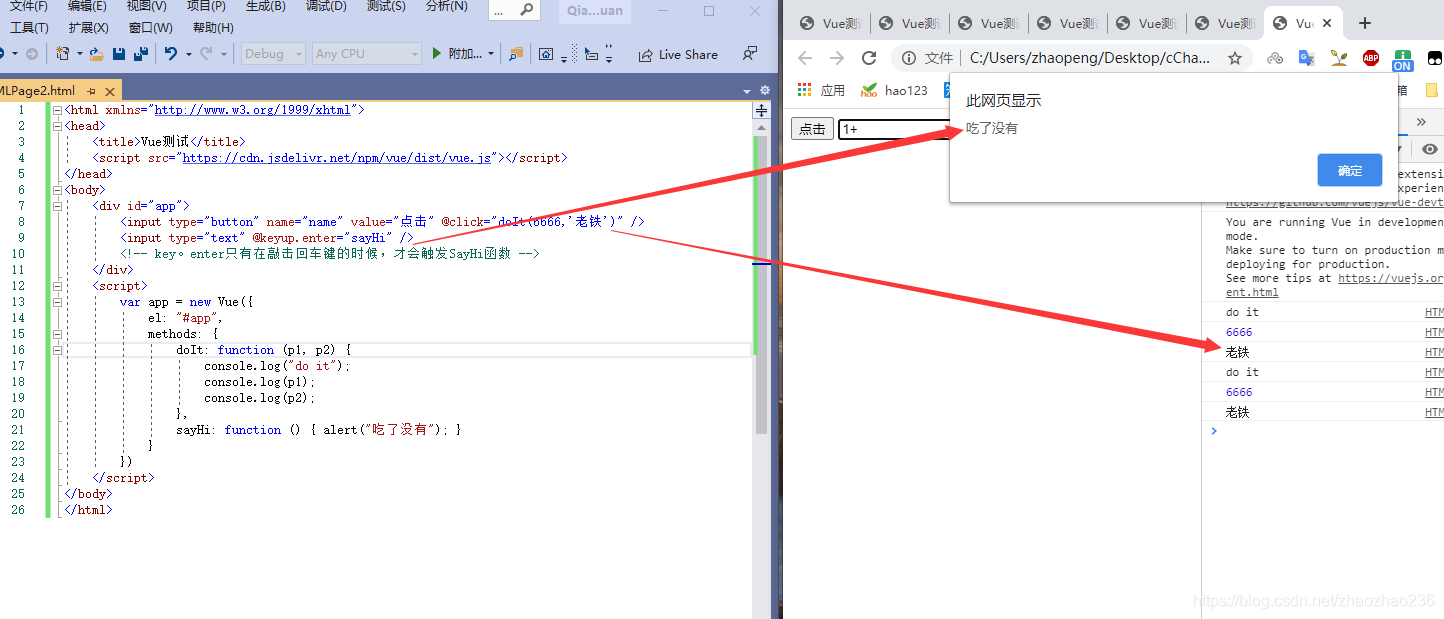Collapse the div app block on line 7
1444x619 pixels.
click(x=57, y=206)
